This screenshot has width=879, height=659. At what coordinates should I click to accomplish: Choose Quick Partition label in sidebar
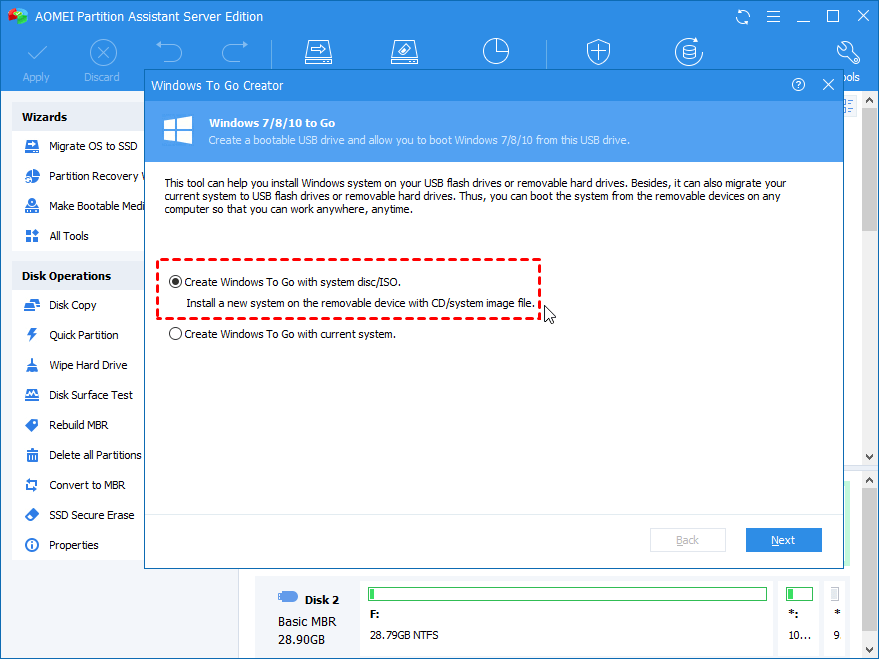coord(84,335)
